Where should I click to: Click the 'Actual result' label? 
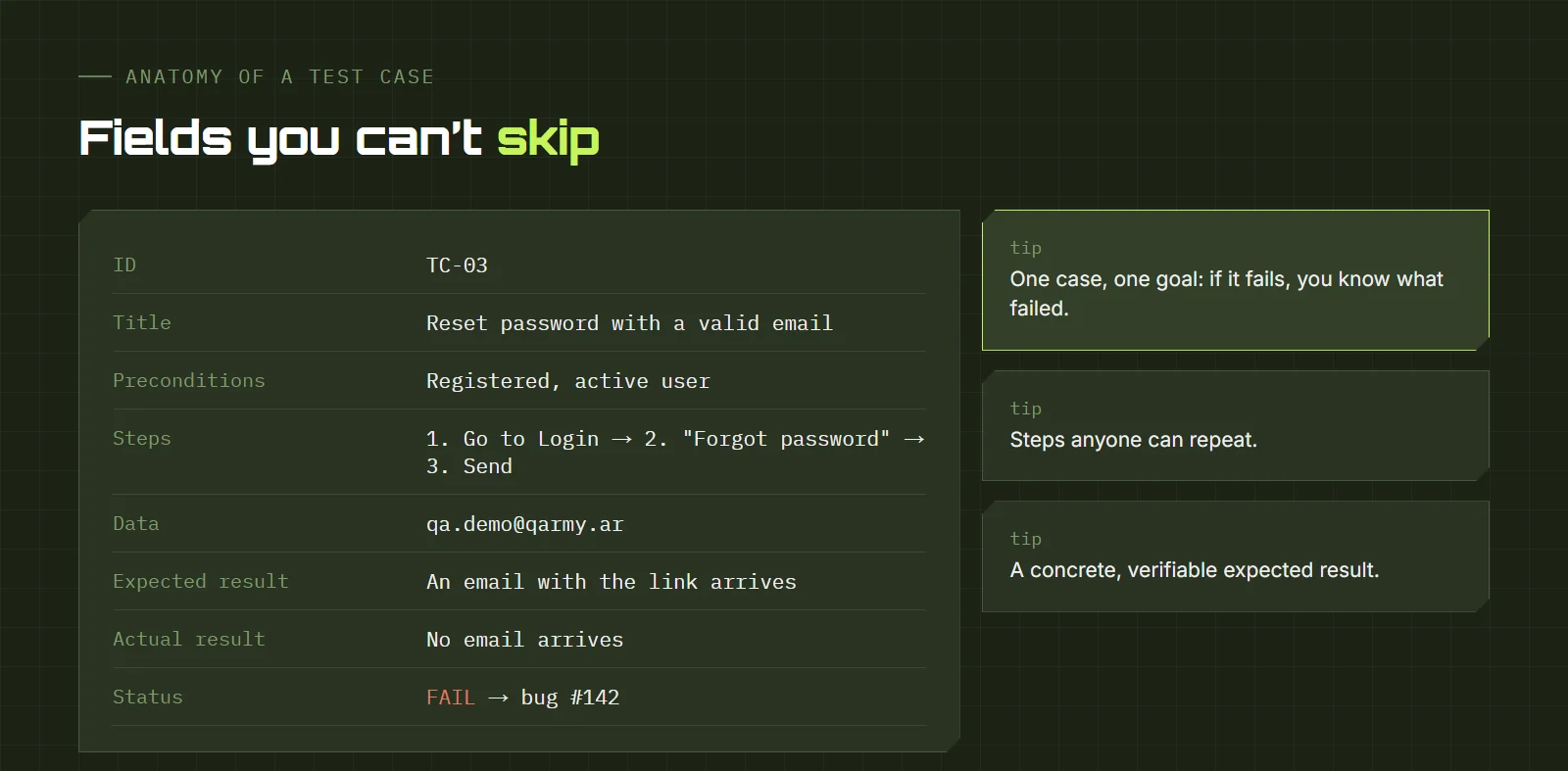[x=189, y=639]
